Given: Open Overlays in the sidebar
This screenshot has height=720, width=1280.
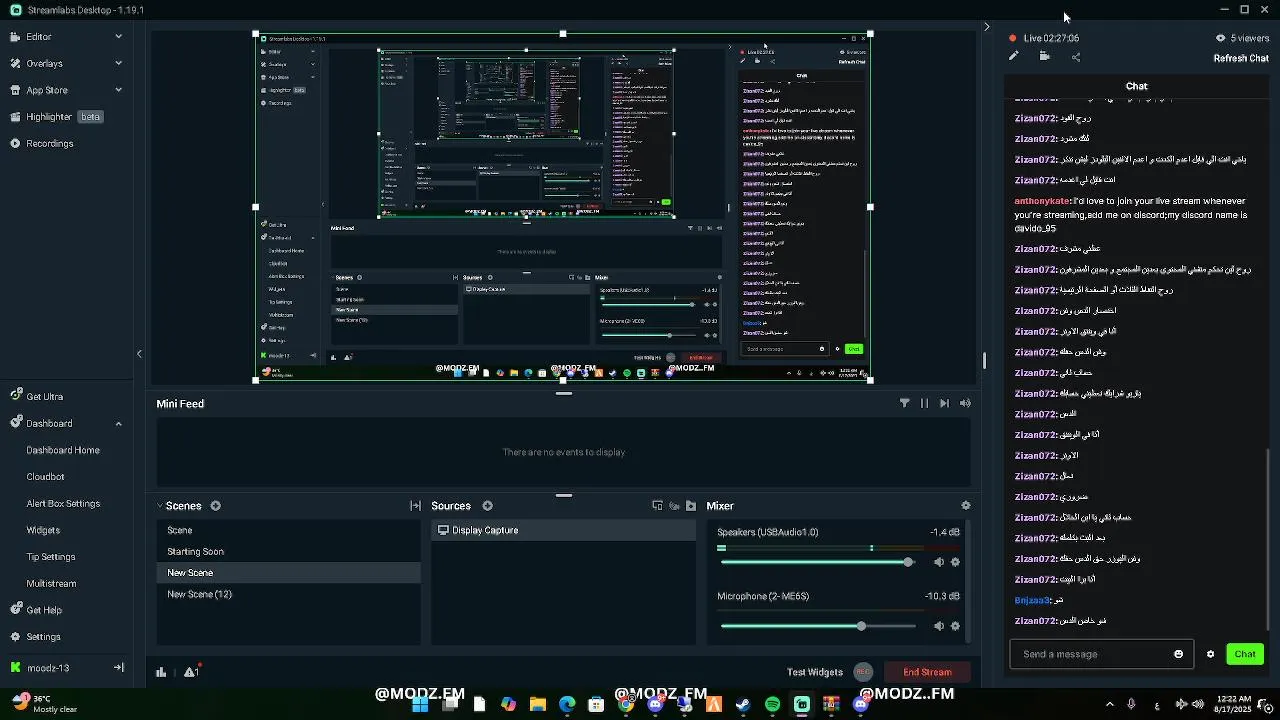Looking at the screenshot, I should (x=44, y=63).
